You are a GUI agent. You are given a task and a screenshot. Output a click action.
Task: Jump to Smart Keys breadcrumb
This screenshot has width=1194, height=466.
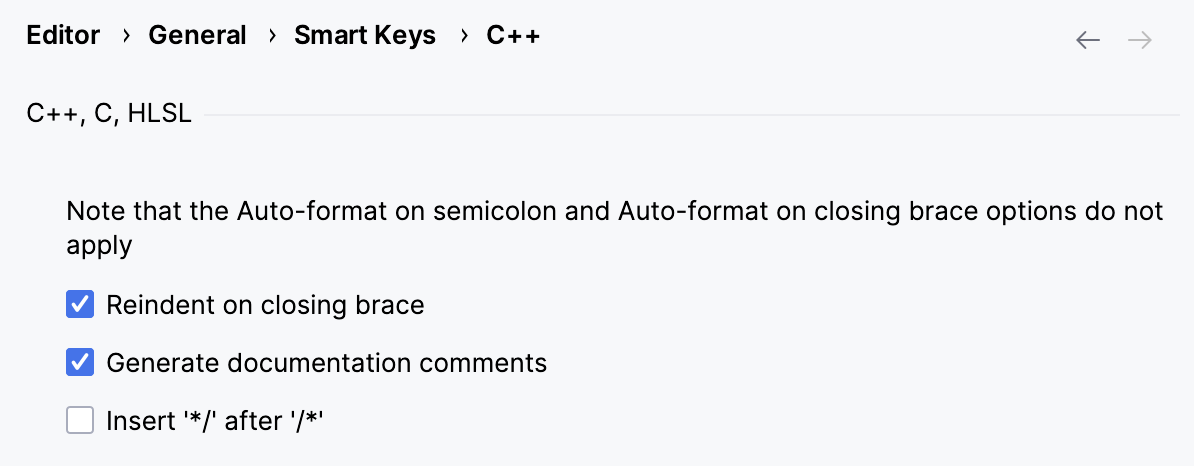365,36
